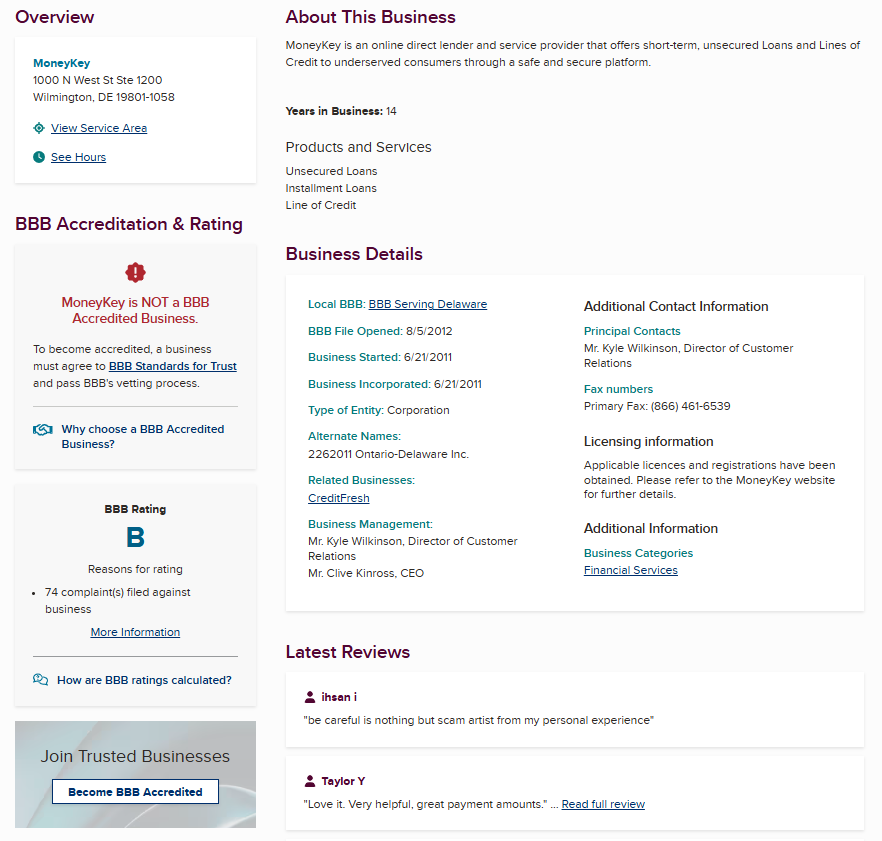Click the Join Trusted Businesses banner heading

click(x=136, y=756)
